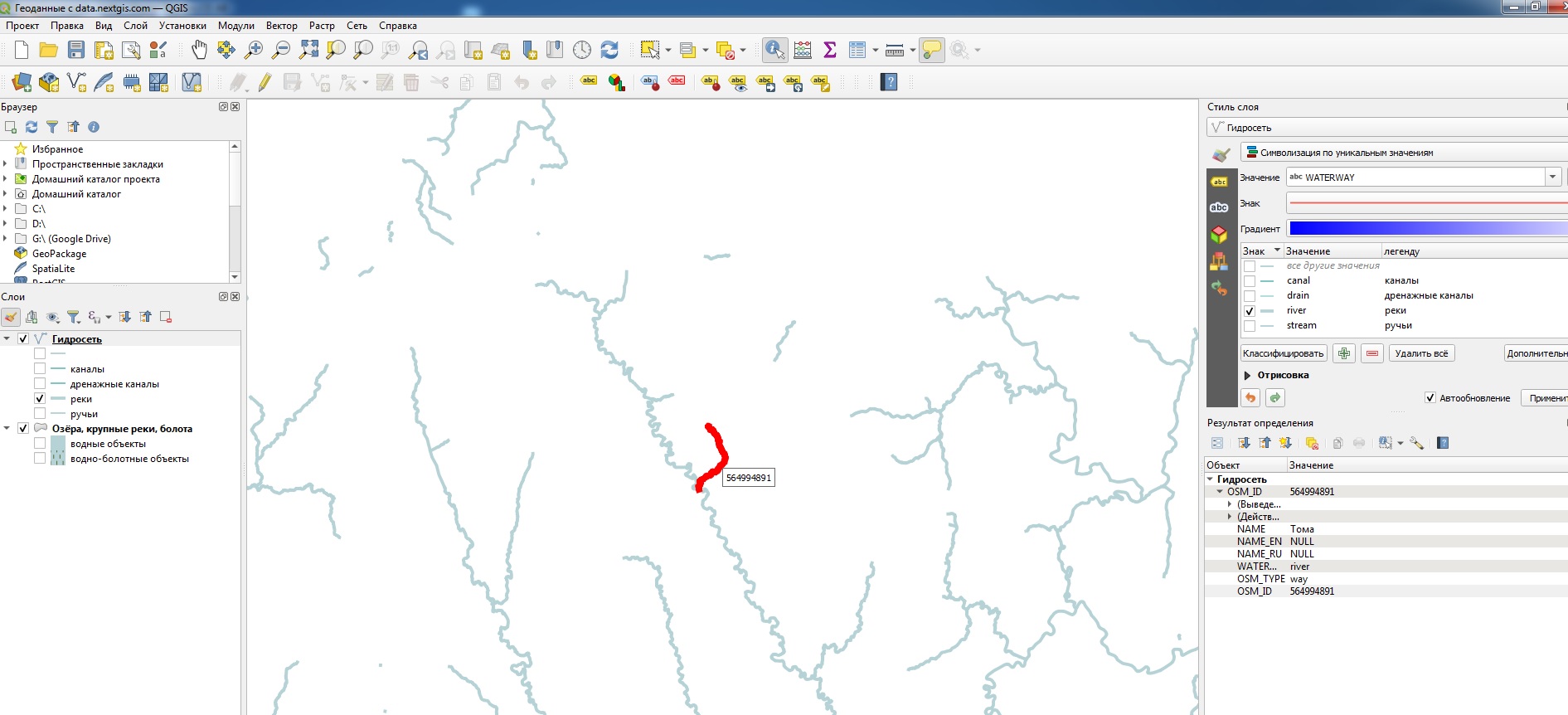The image size is (1568, 715).
Task: Open the Гидросеть layer selector combo box
Action: pos(1386,128)
